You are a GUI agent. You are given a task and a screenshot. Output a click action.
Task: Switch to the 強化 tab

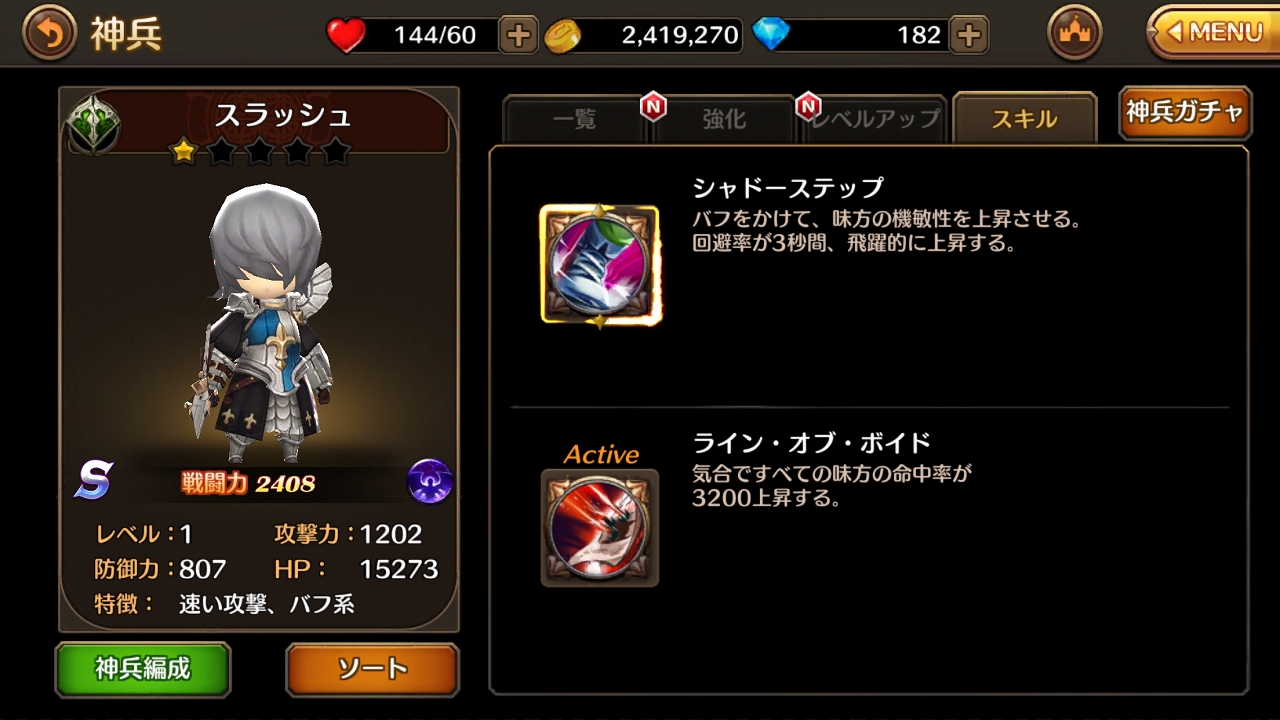point(724,120)
